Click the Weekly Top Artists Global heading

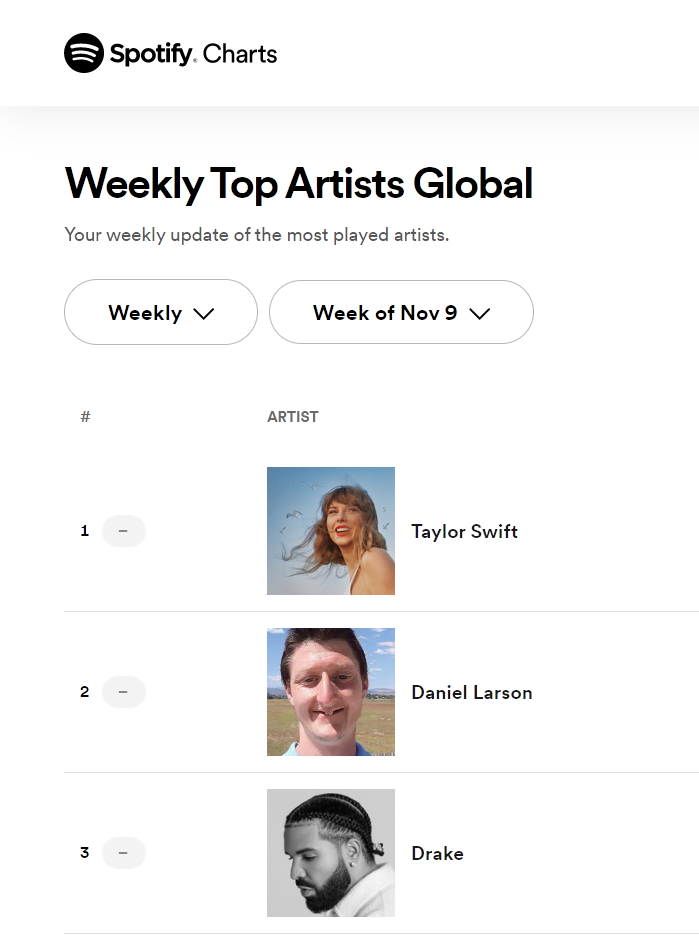pyautogui.click(x=298, y=185)
